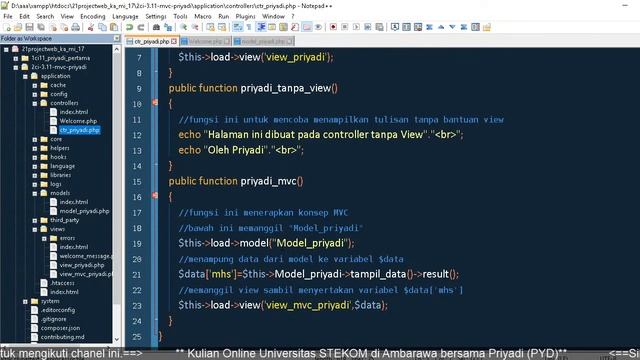Open Find dialog via binoculars icon
This screenshot has width=640, height=360.
coord(156,27)
